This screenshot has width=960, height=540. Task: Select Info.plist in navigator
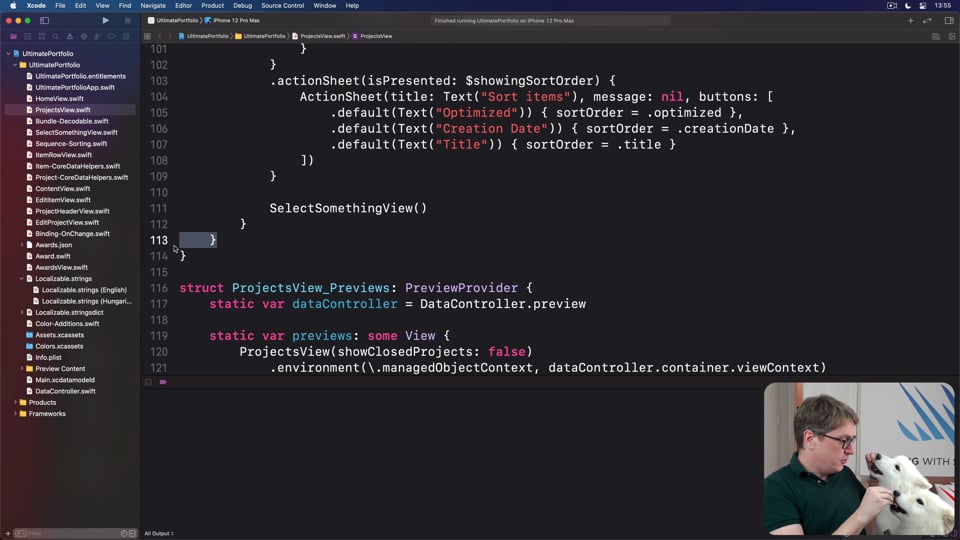point(48,358)
